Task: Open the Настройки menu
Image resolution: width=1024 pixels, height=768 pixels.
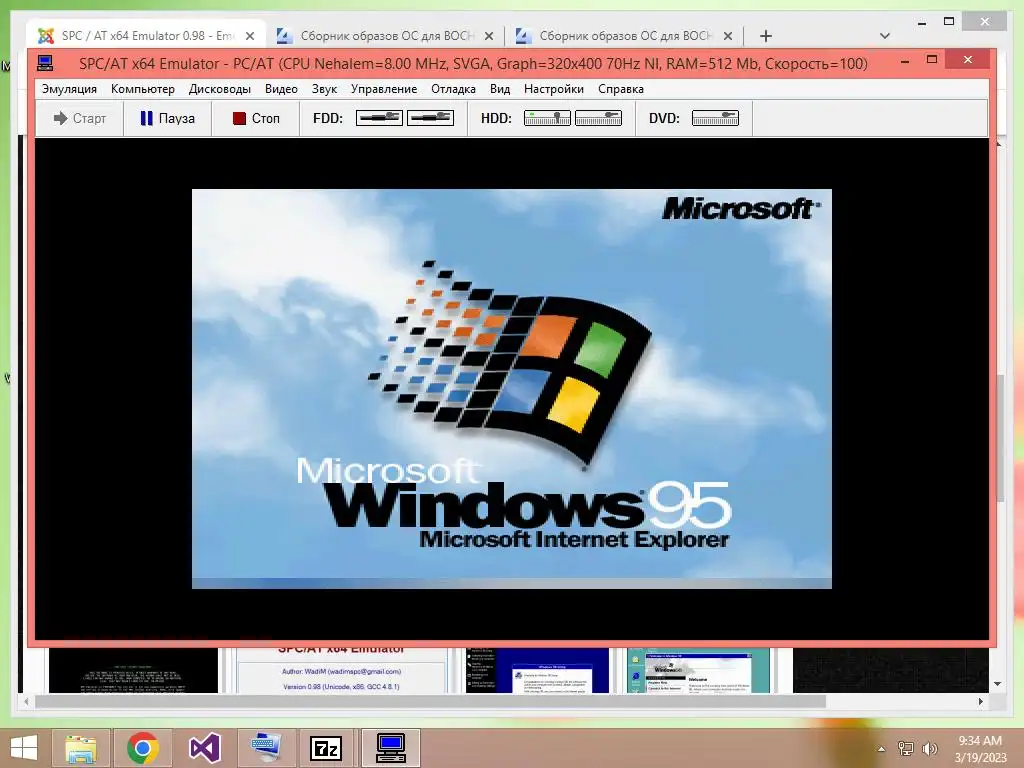Action: (553, 89)
